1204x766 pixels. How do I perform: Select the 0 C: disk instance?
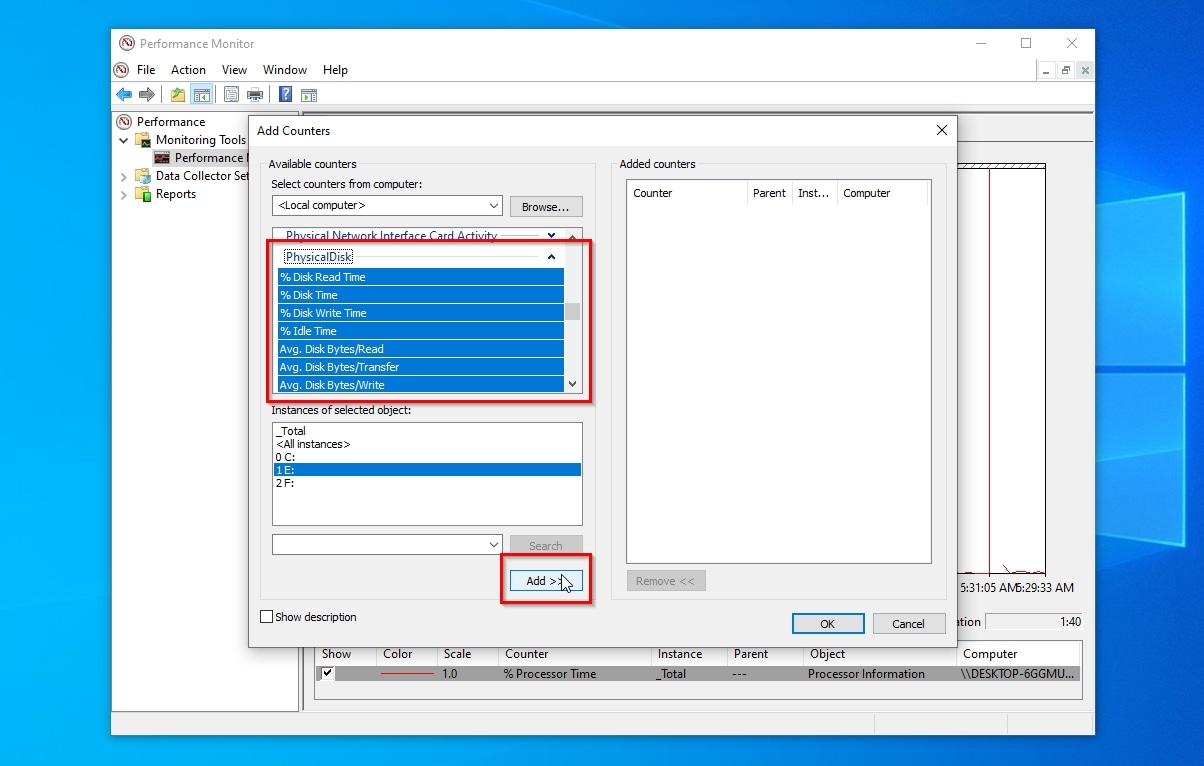tap(427, 457)
